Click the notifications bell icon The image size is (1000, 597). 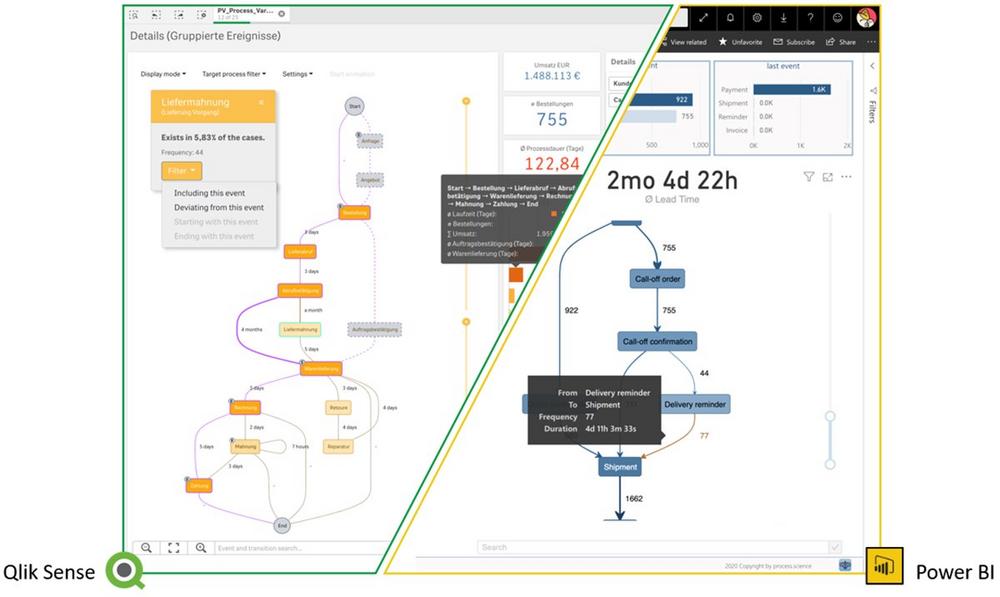pos(729,18)
